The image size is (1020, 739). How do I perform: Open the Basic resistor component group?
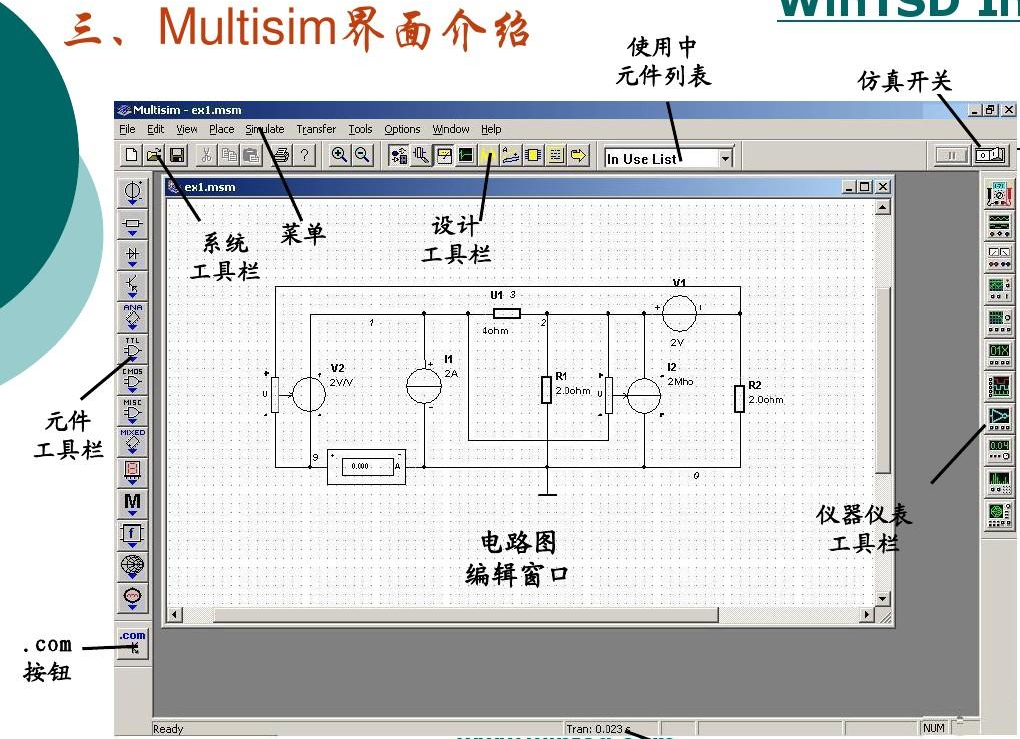tap(133, 224)
